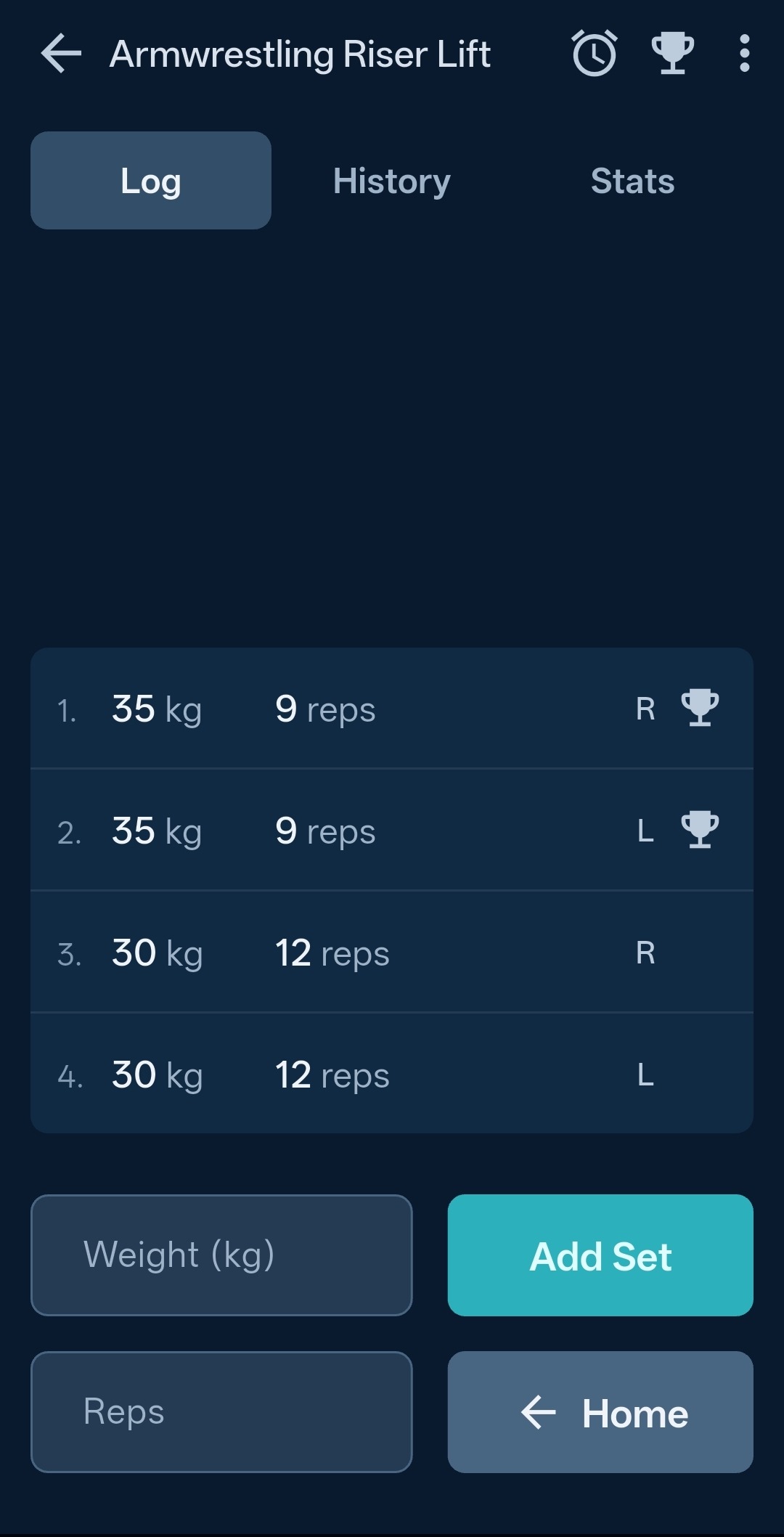Focus the Reps input field

point(221,1412)
